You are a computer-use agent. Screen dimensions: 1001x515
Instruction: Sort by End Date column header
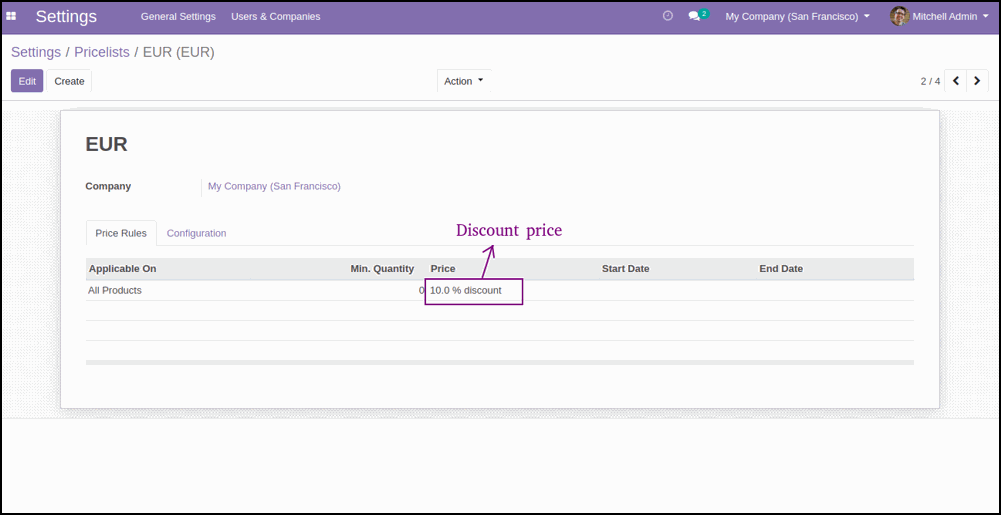(781, 269)
